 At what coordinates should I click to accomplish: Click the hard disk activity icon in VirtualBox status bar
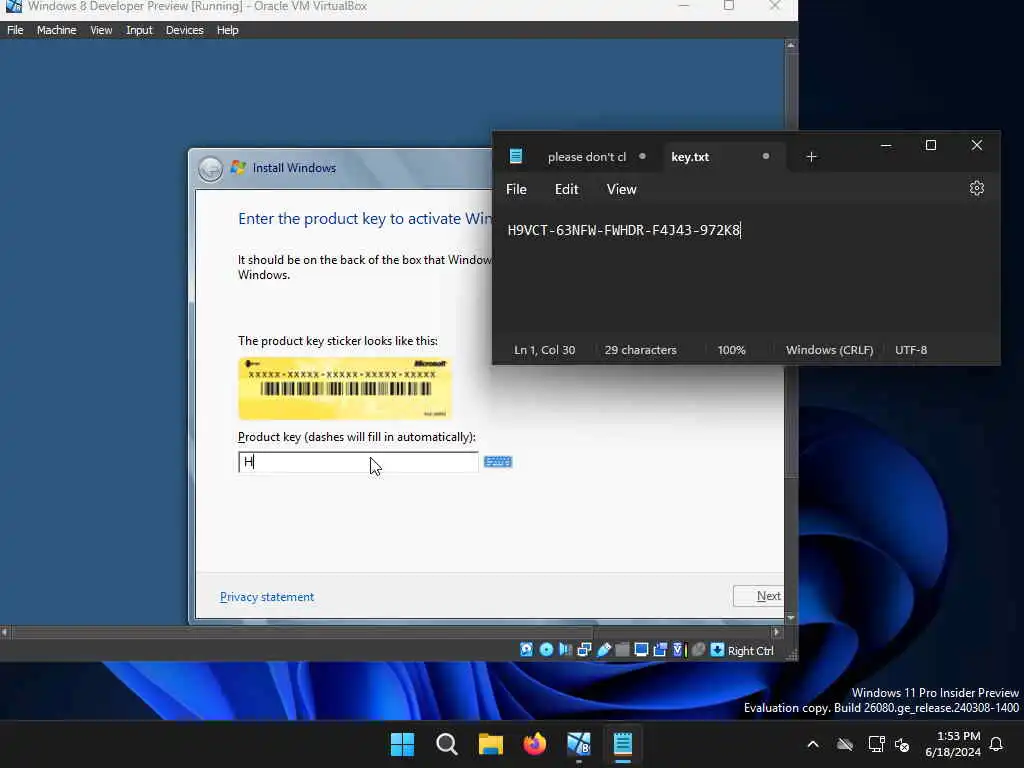click(526, 650)
